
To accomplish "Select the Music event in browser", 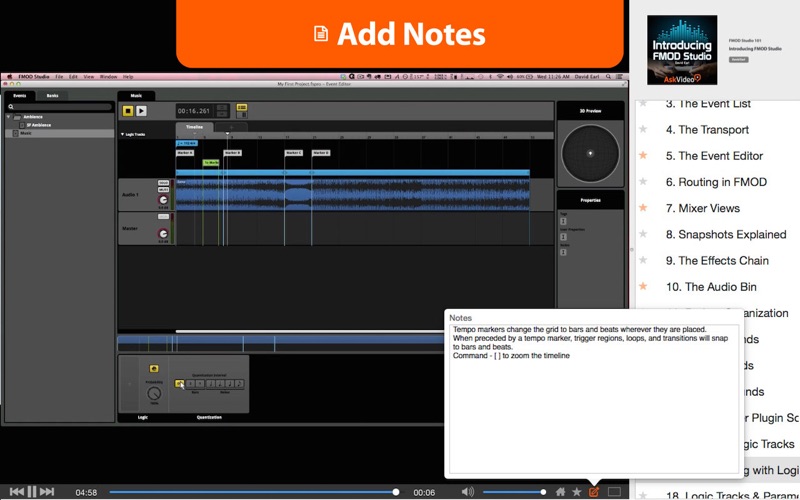I will click(60, 133).
